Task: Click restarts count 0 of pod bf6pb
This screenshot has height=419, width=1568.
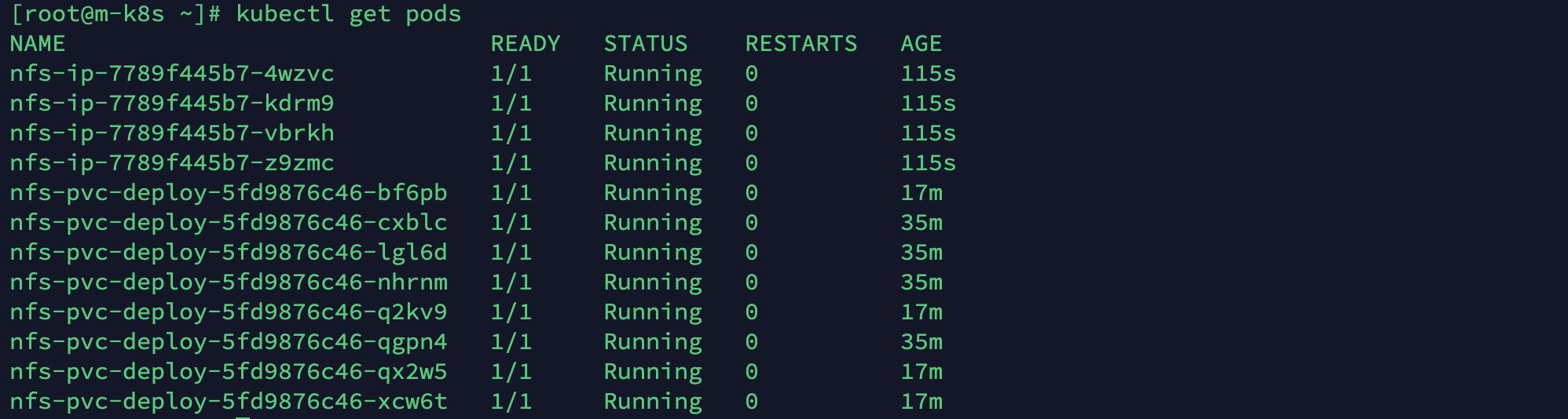Action: pos(752,193)
